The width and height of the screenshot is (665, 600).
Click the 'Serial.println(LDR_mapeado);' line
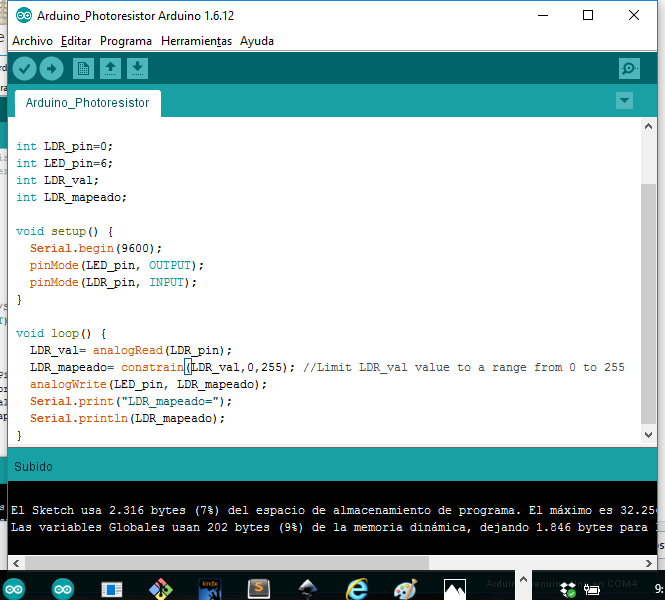127,418
